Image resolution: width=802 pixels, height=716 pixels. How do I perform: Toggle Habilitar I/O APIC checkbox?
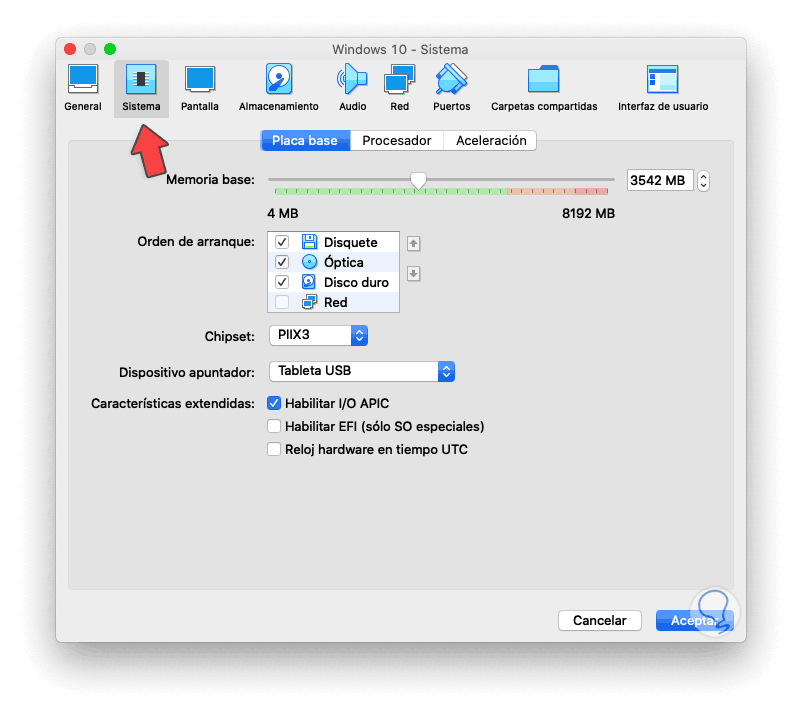pyautogui.click(x=274, y=403)
